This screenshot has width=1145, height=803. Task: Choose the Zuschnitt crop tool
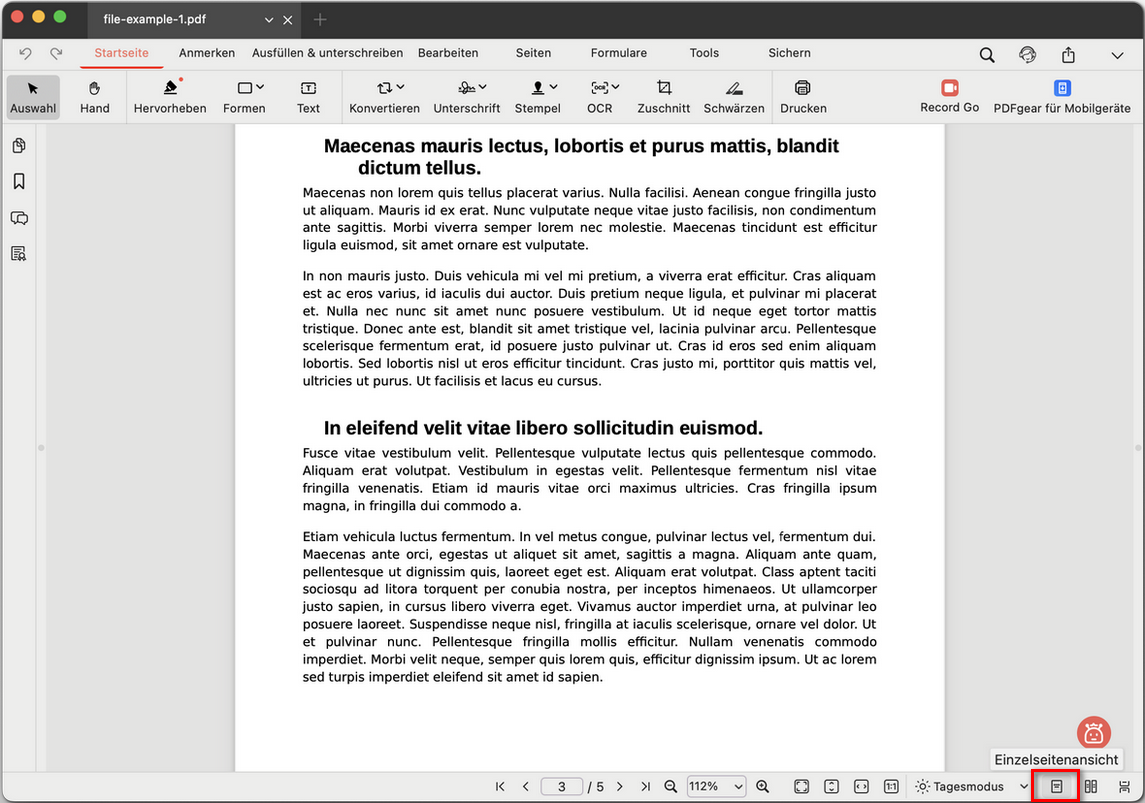pyautogui.click(x=663, y=97)
